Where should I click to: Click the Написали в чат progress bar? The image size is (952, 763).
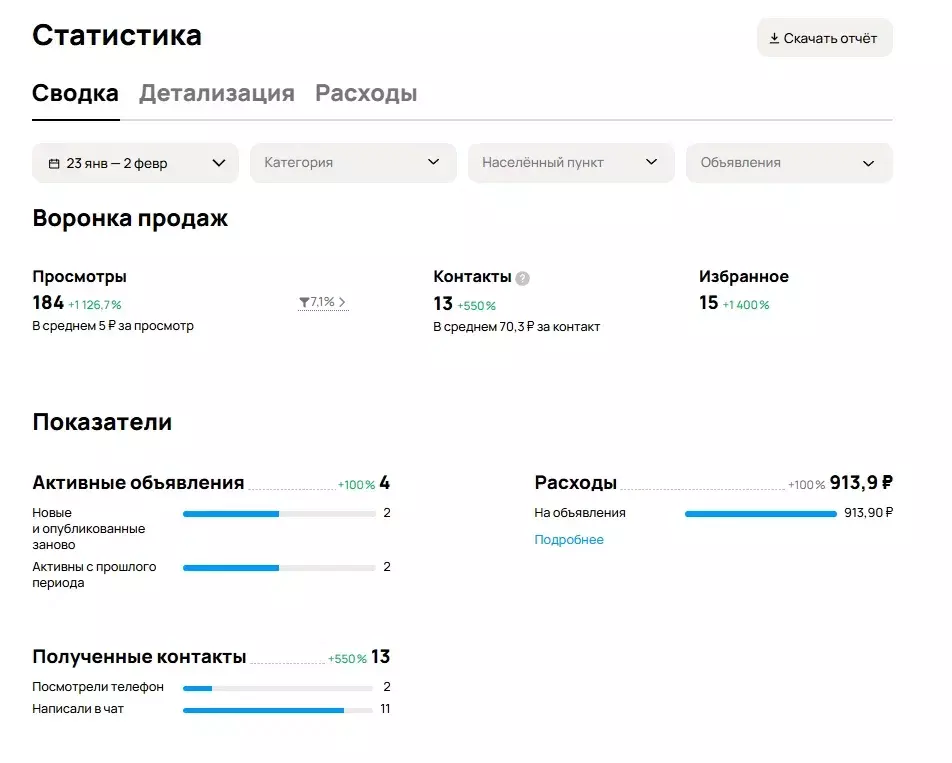click(x=277, y=710)
